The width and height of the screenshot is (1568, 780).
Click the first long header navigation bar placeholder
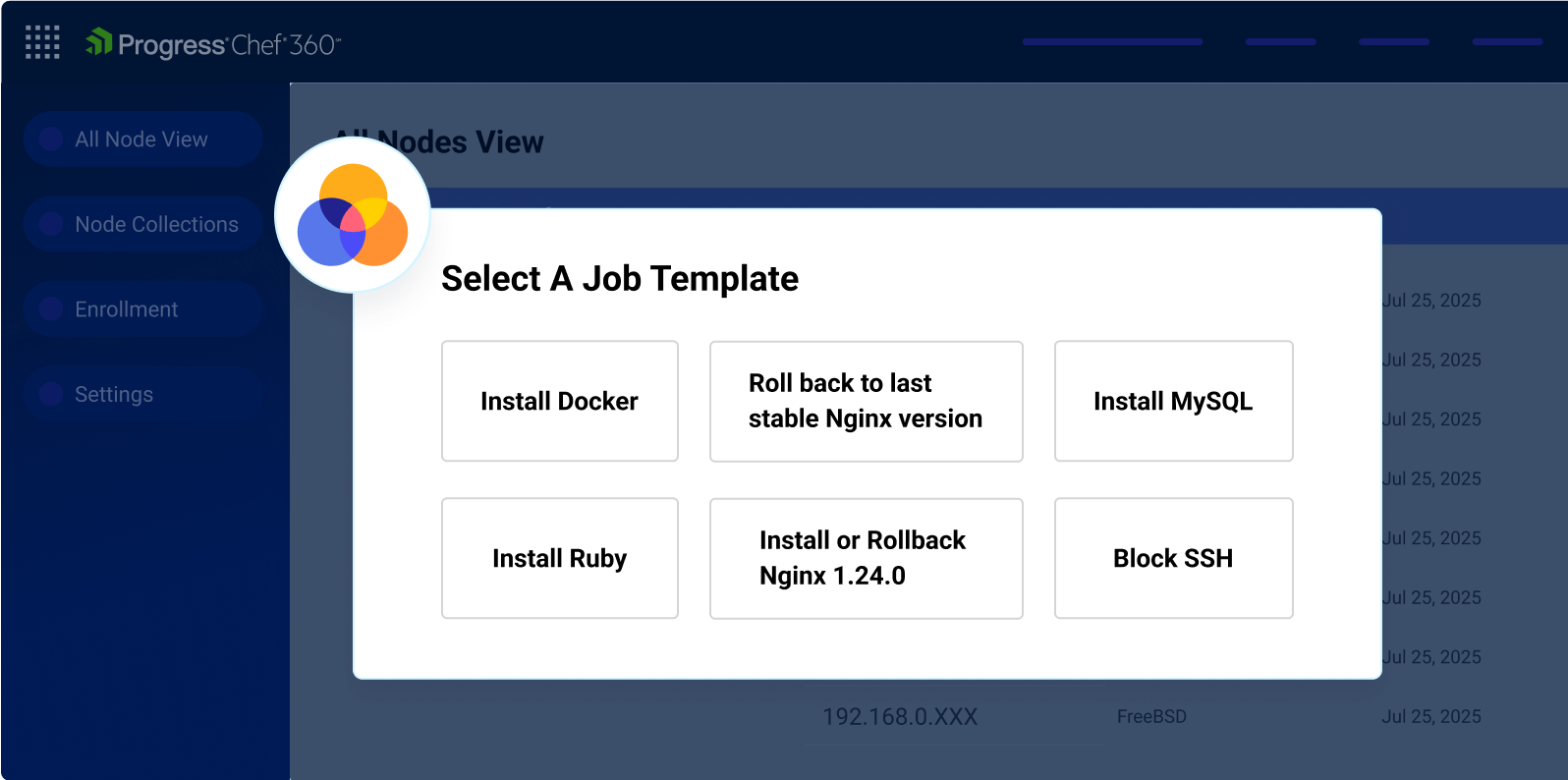coord(1112,42)
